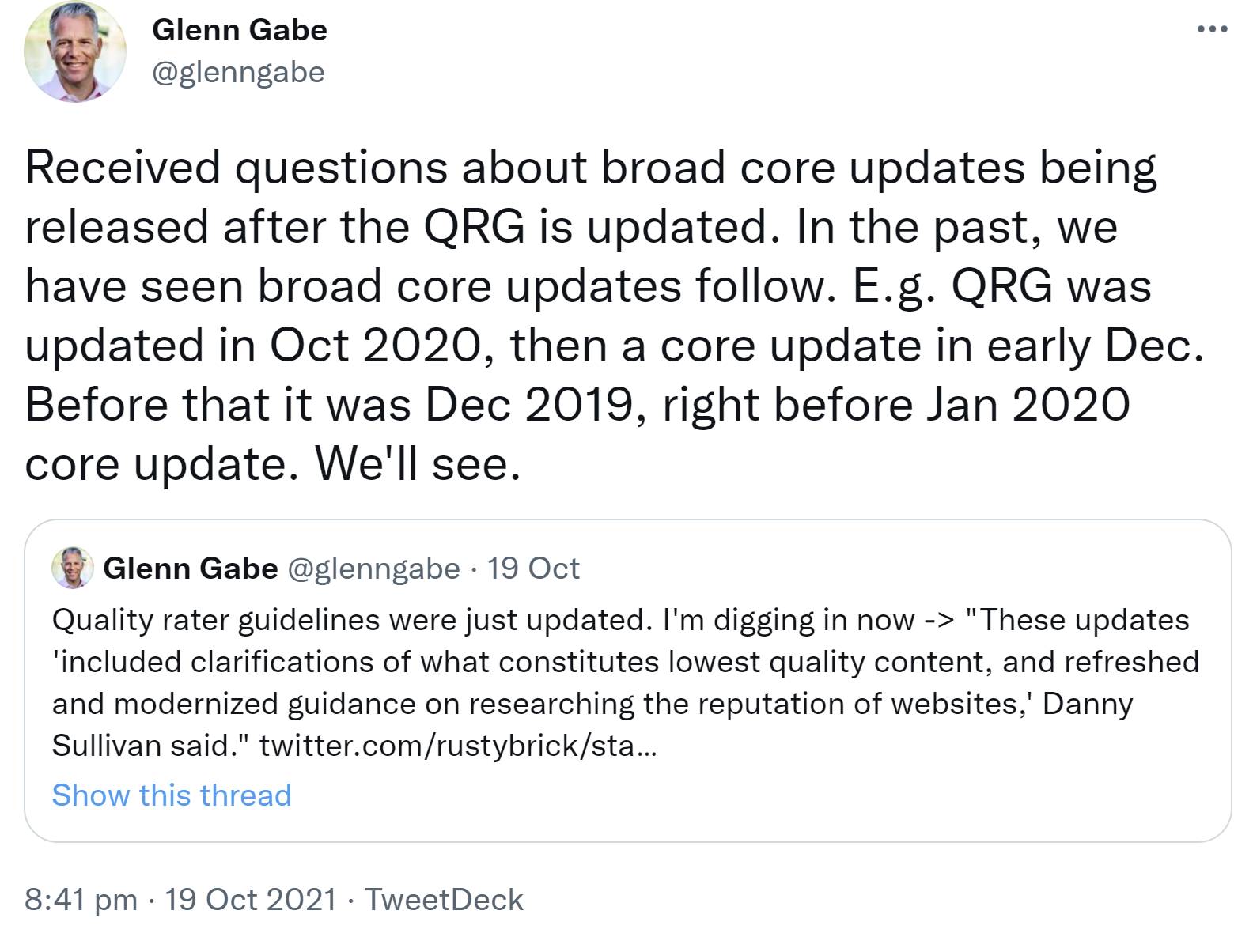Screen dimensions: 1253x952
Task: Open the Show this thread link
Action: coord(171,795)
